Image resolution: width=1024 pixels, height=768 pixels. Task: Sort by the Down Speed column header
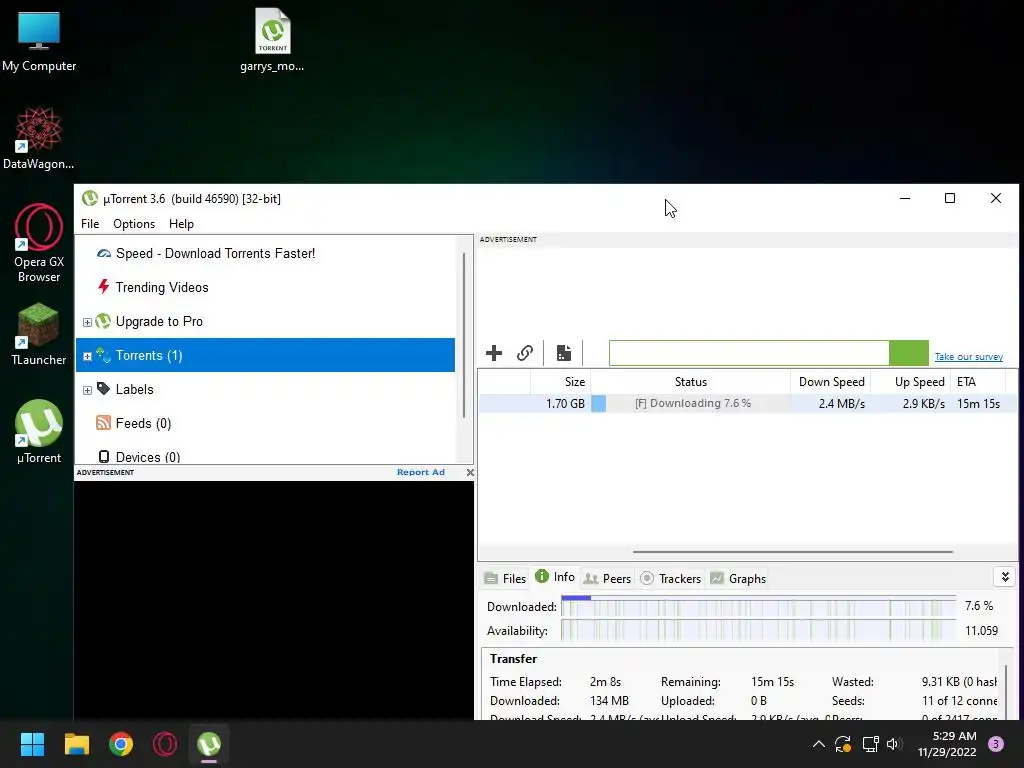(831, 382)
